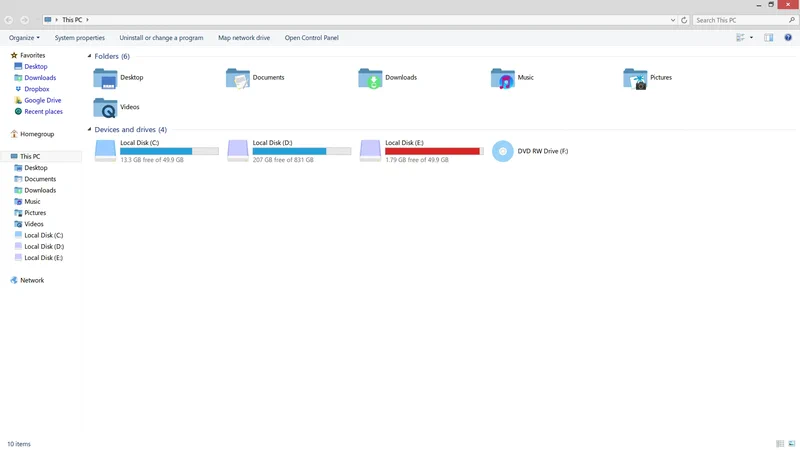800x450 pixels.
Task: Click Uninstall or change a program
Action: [161, 38]
